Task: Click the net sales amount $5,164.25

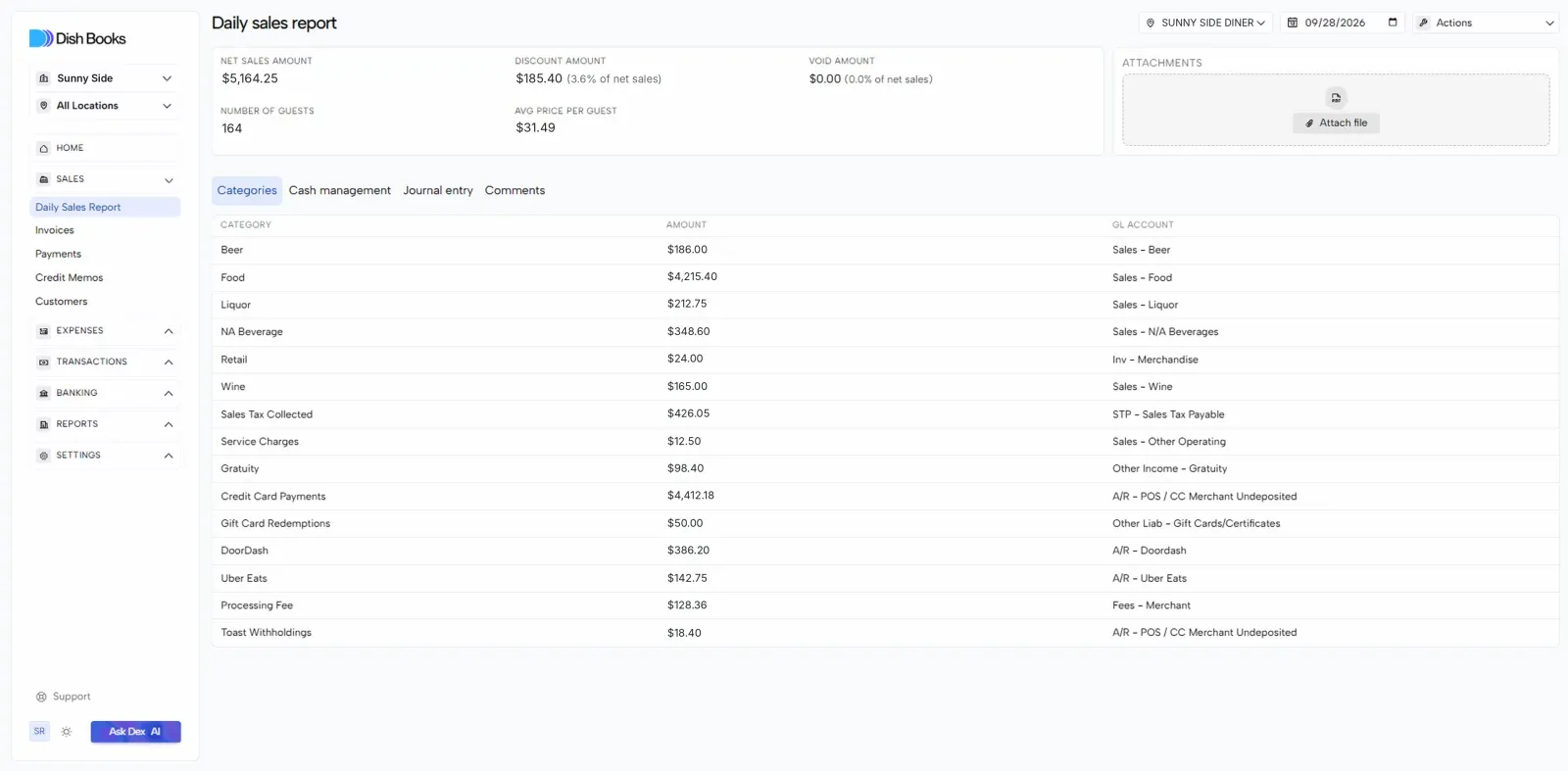Action: [250, 79]
